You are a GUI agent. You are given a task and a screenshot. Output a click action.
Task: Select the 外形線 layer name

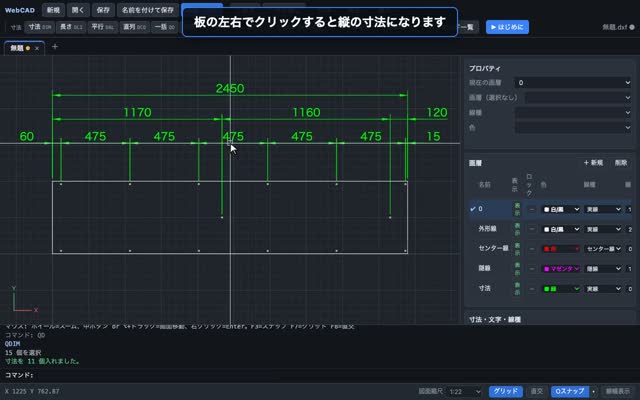(487, 229)
